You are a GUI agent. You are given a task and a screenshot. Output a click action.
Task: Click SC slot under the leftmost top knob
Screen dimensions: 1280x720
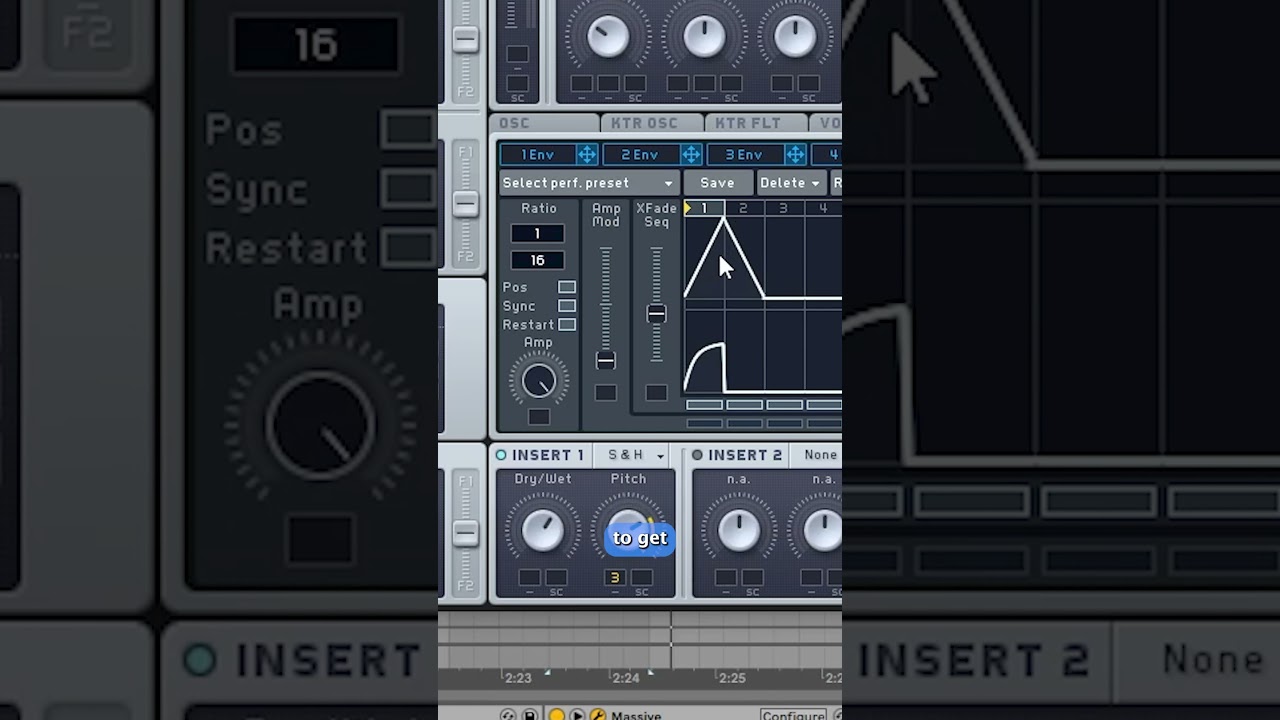(x=635, y=83)
